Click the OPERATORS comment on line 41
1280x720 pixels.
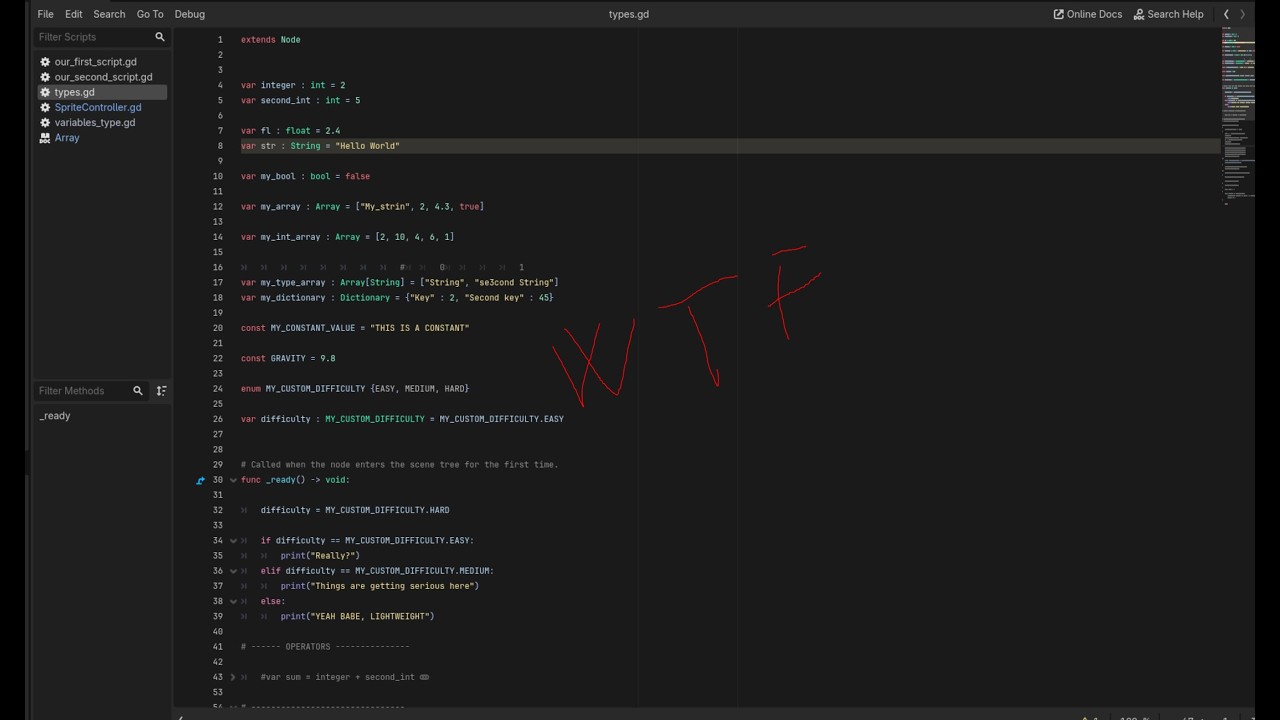pyautogui.click(x=325, y=647)
